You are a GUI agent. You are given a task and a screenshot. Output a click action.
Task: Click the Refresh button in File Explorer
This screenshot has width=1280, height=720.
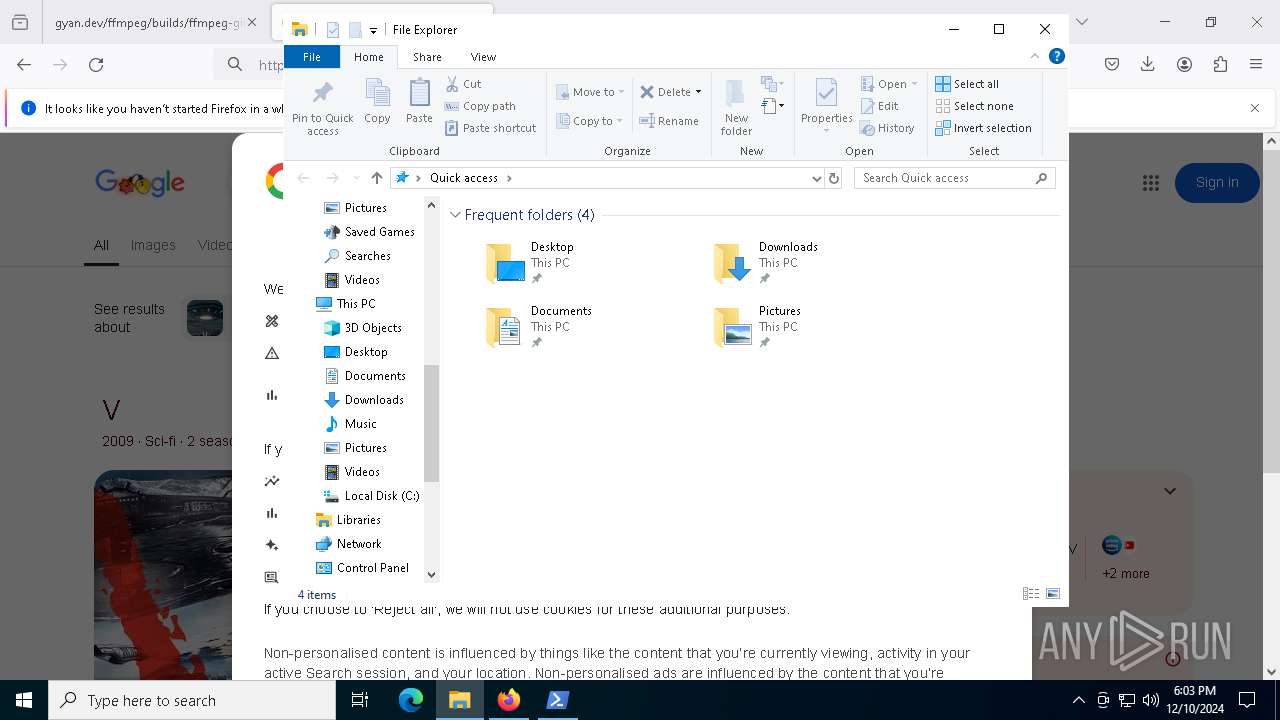834,178
